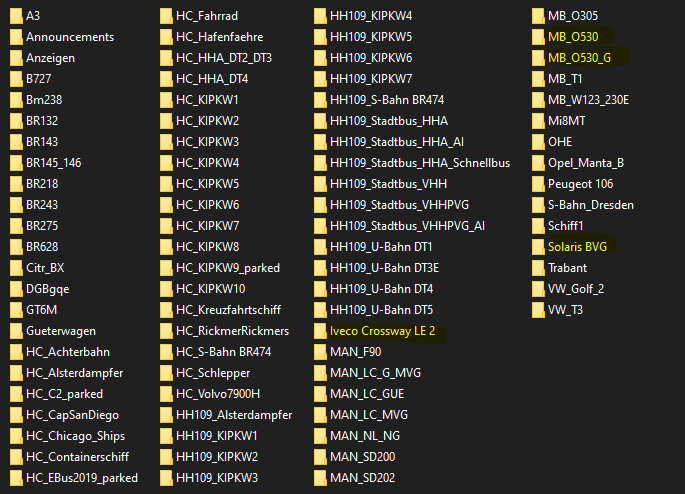
Task: Click the MB_O305 folder icon
Action: (537, 16)
